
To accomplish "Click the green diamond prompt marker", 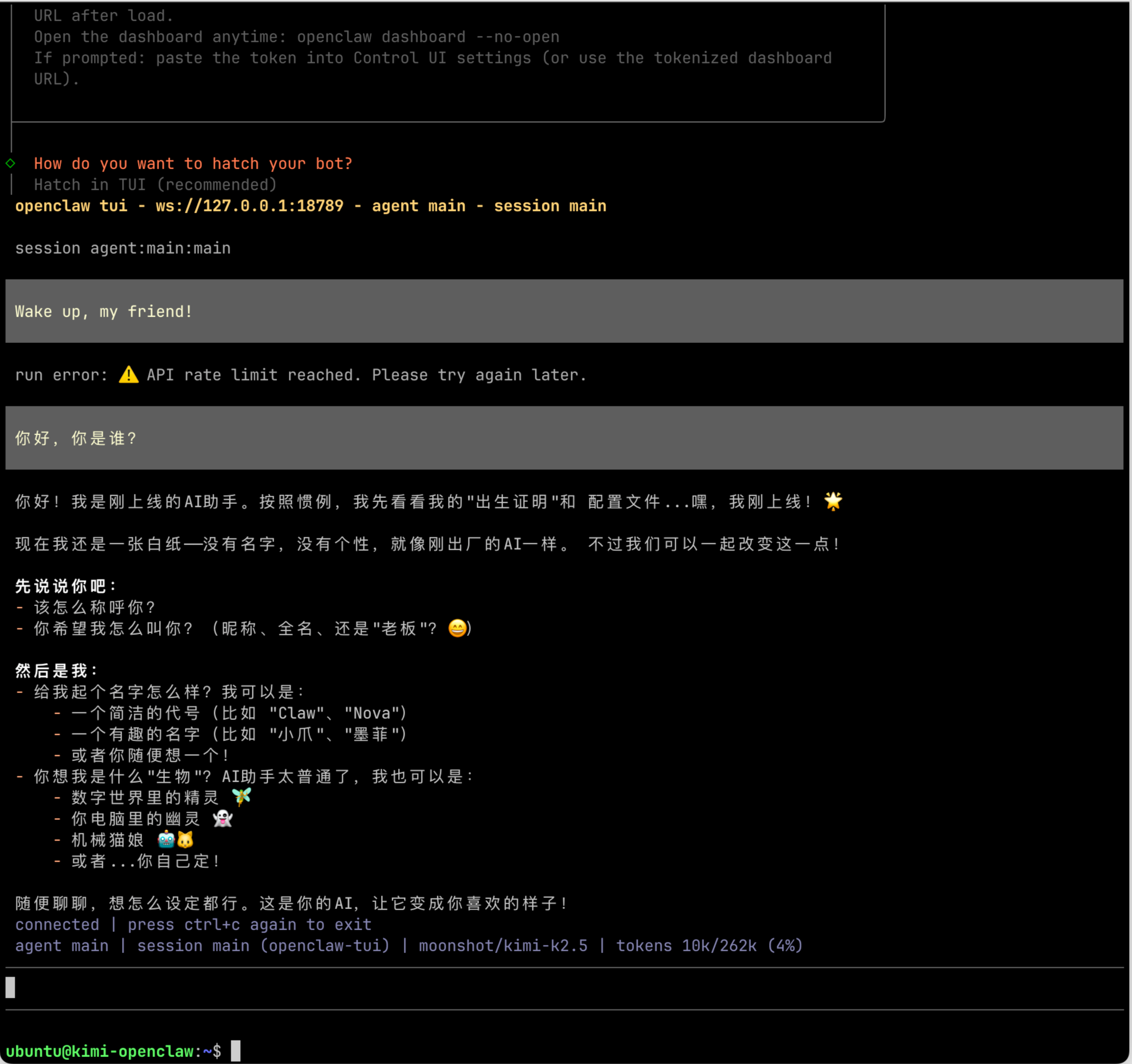I will [x=11, y=163].
